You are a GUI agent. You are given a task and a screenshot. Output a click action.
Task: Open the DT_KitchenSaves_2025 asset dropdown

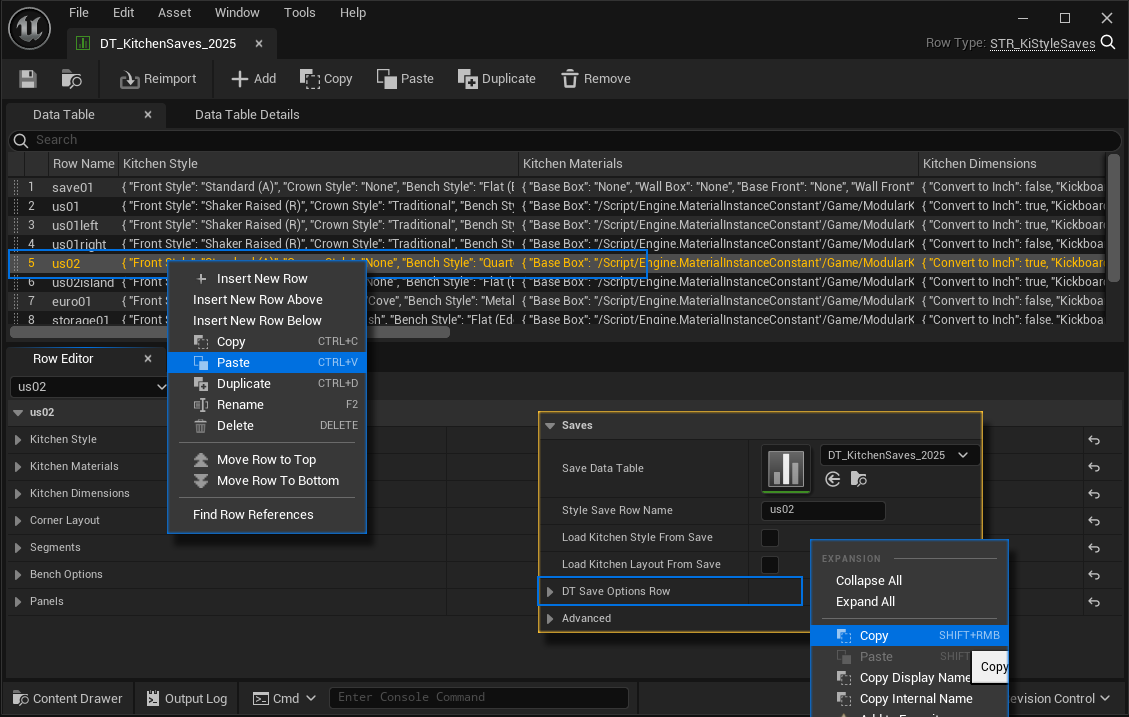pyautogui.click(x=897, y=455)
